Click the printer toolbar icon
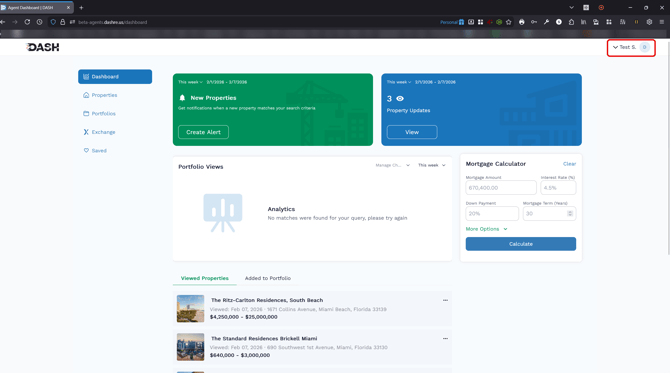670x373 pixels. pos(521,22)
